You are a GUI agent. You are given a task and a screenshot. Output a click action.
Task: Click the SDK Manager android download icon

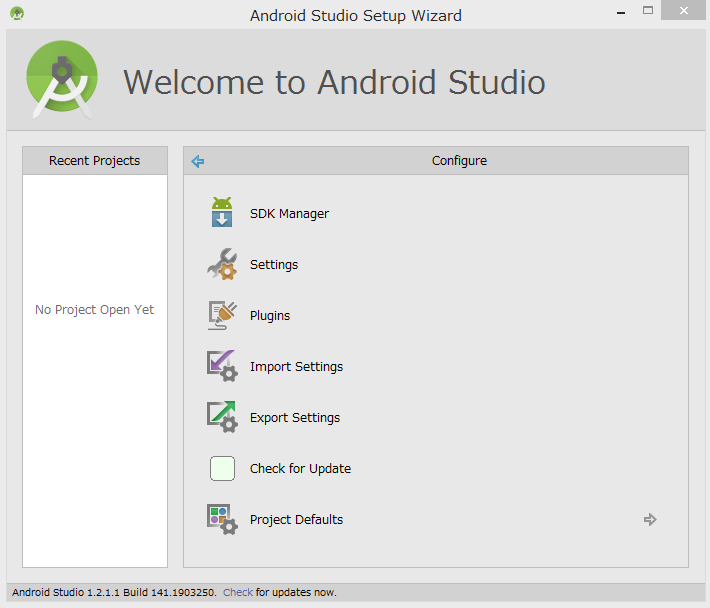[222, 212]
